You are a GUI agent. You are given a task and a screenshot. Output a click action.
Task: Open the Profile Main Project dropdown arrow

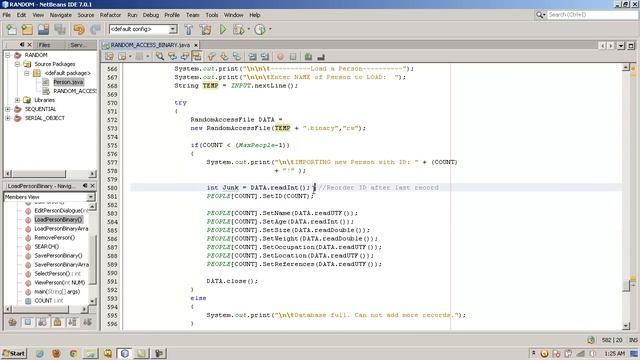coord(270,29)
